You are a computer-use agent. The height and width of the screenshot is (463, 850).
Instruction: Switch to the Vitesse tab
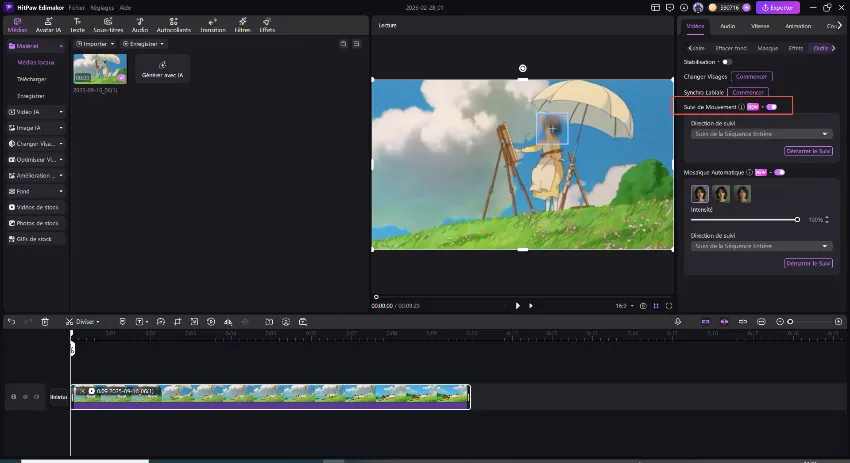coord(760,26)
